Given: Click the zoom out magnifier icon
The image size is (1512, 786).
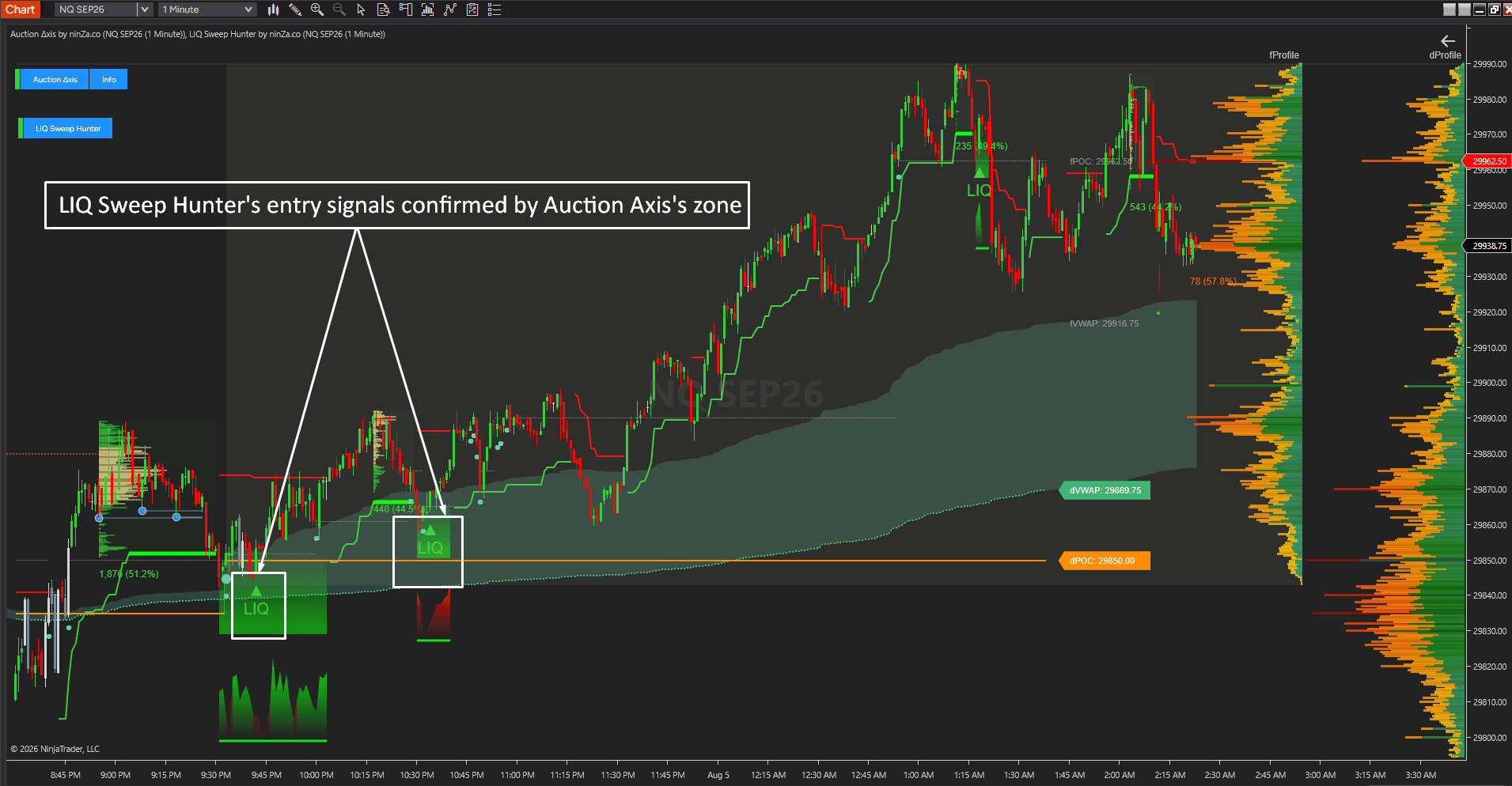Looking at the screenshot, I should point(339,9).
